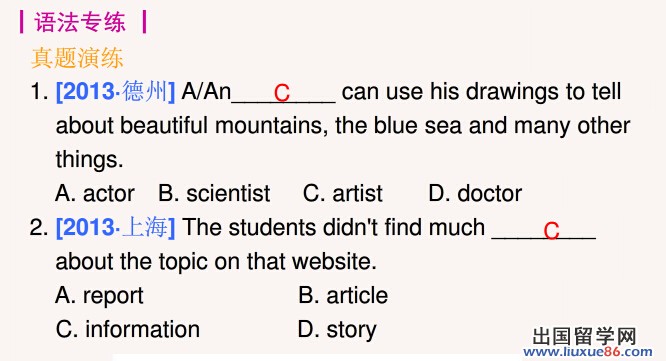Select answer option D. doctor
This screenshot has width=666, height=361.
pyautogui.click(x=475, y=194)
